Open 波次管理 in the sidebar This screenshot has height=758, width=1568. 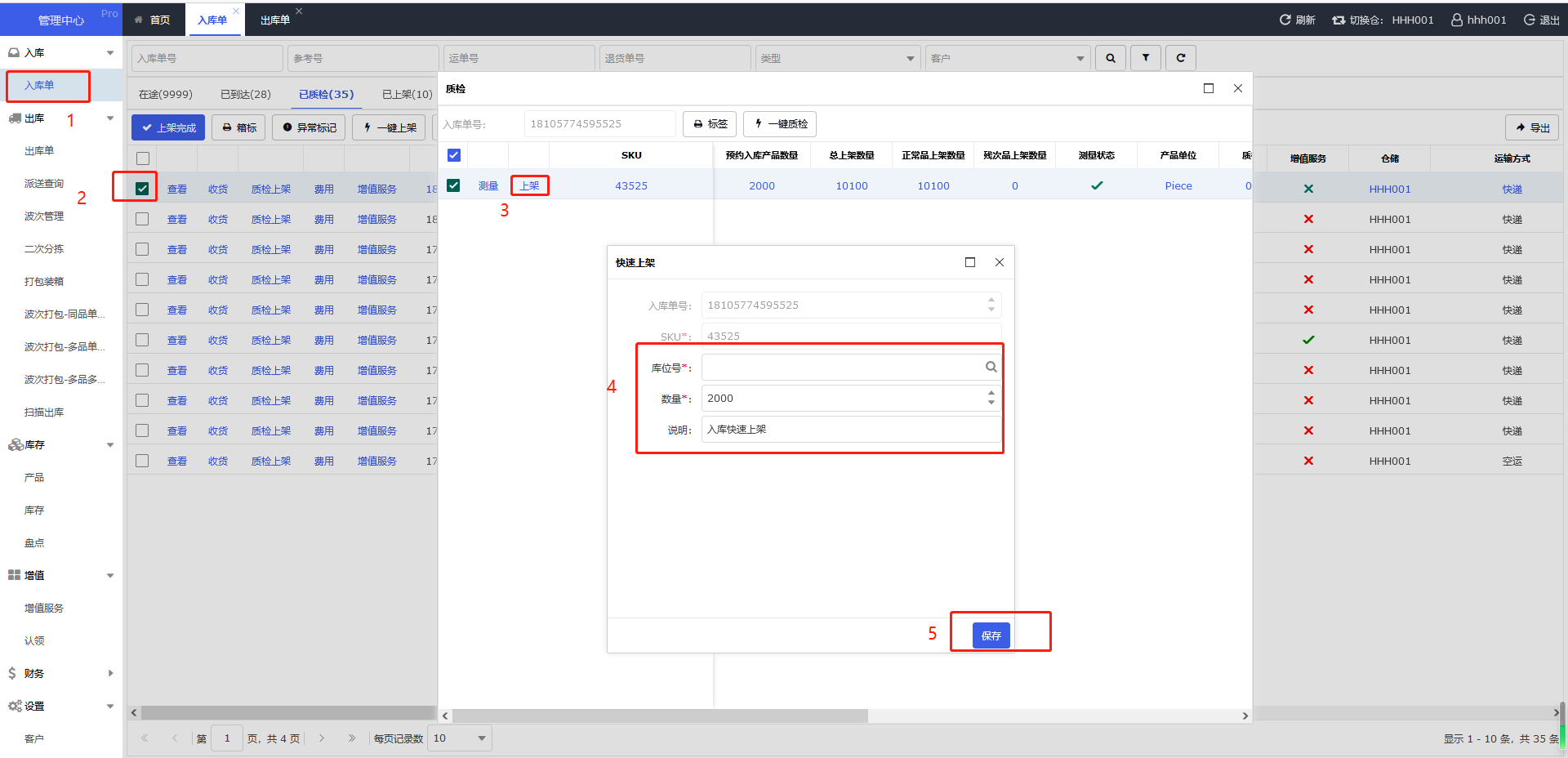coord(44,216)
